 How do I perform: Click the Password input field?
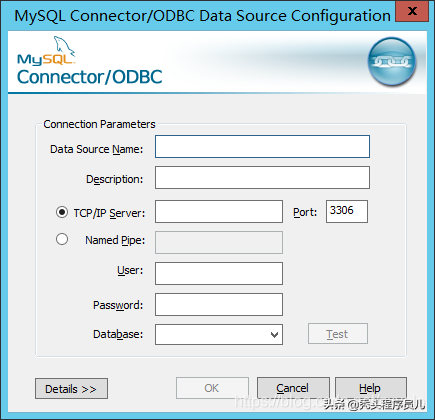[x=219, y=304]
